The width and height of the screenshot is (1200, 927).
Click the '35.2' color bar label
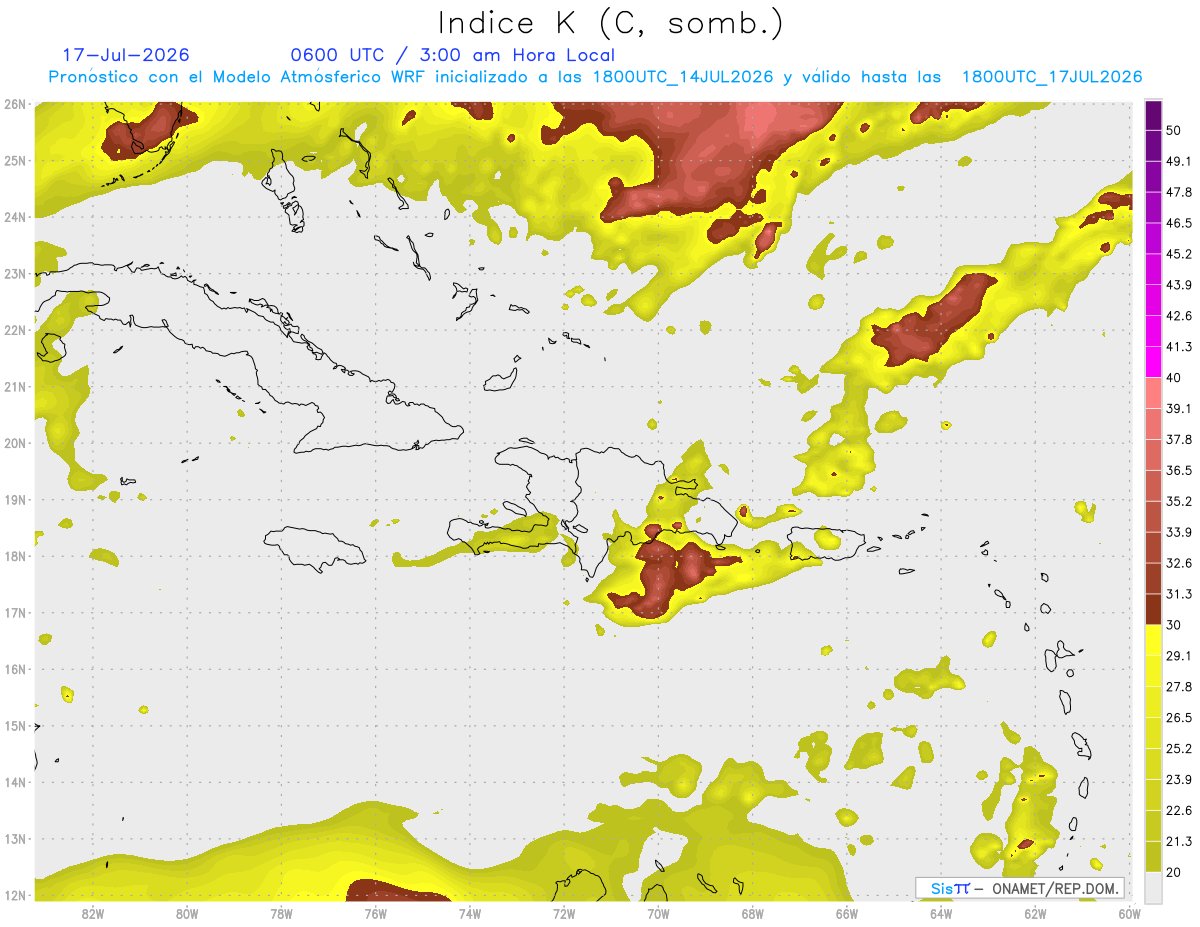(1179, 501)
